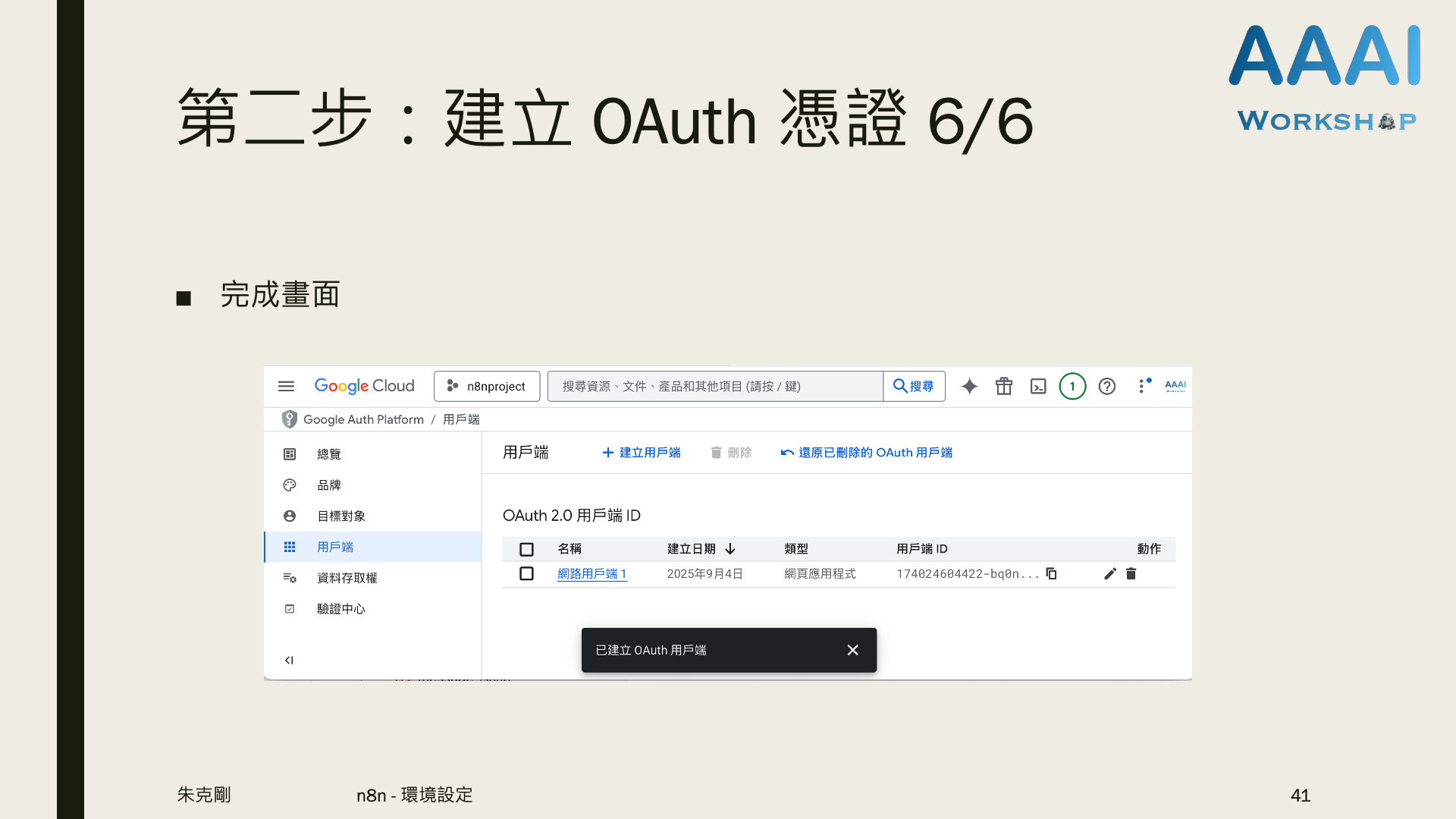Open the n8nproject project selector
The height and width of the screenshot is (819, 1456).
[x=487, y=386]
